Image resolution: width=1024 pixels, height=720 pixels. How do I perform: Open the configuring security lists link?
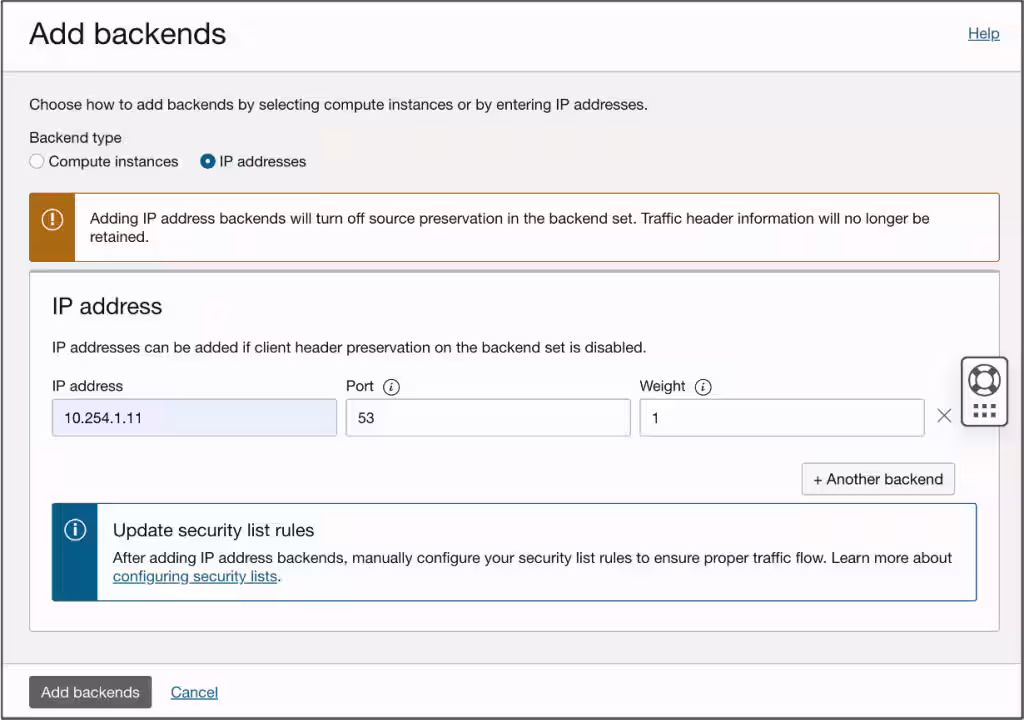[194, 576]
